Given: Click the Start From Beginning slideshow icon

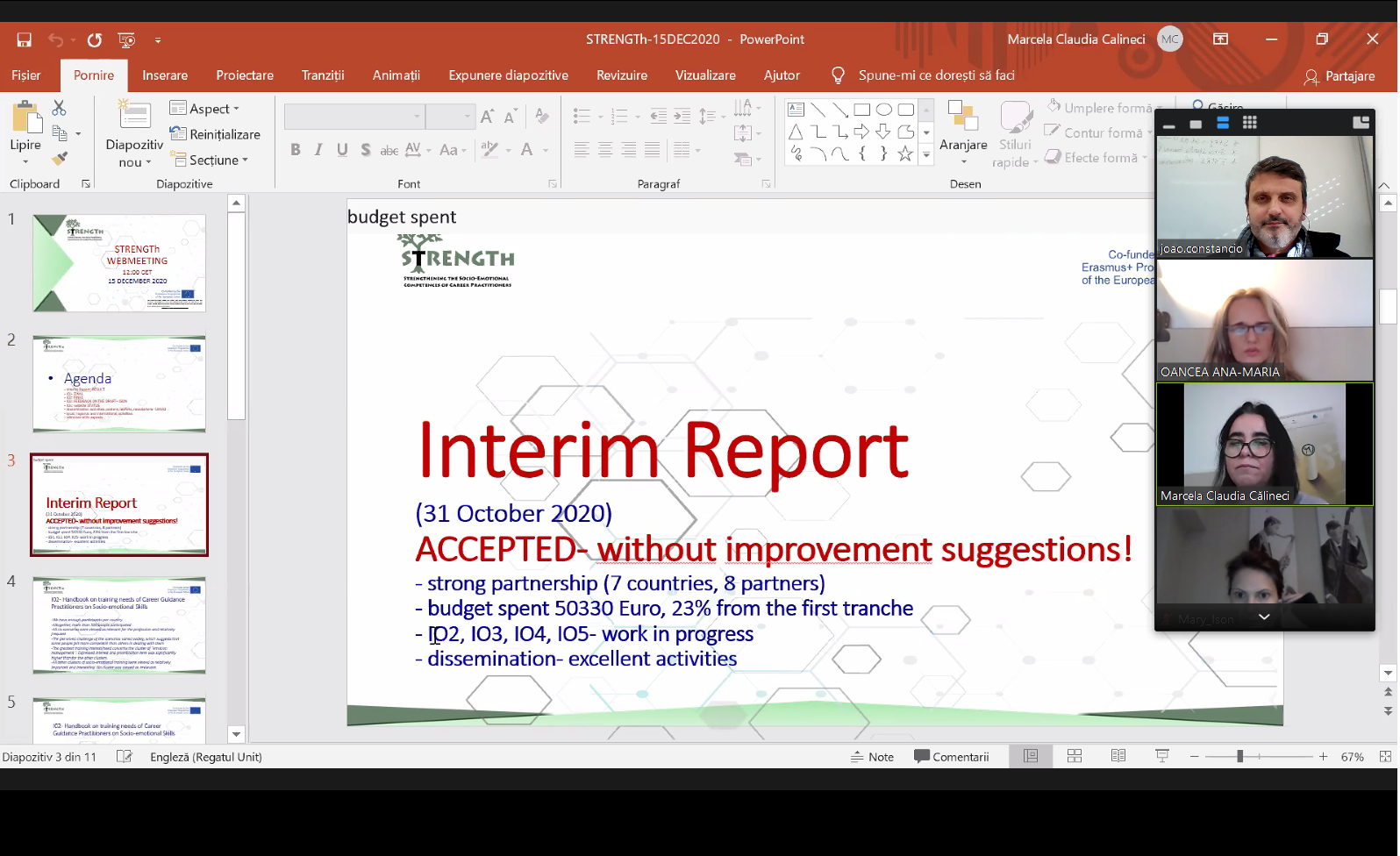Looking at the screenshot, I should [x=127, y=39].
